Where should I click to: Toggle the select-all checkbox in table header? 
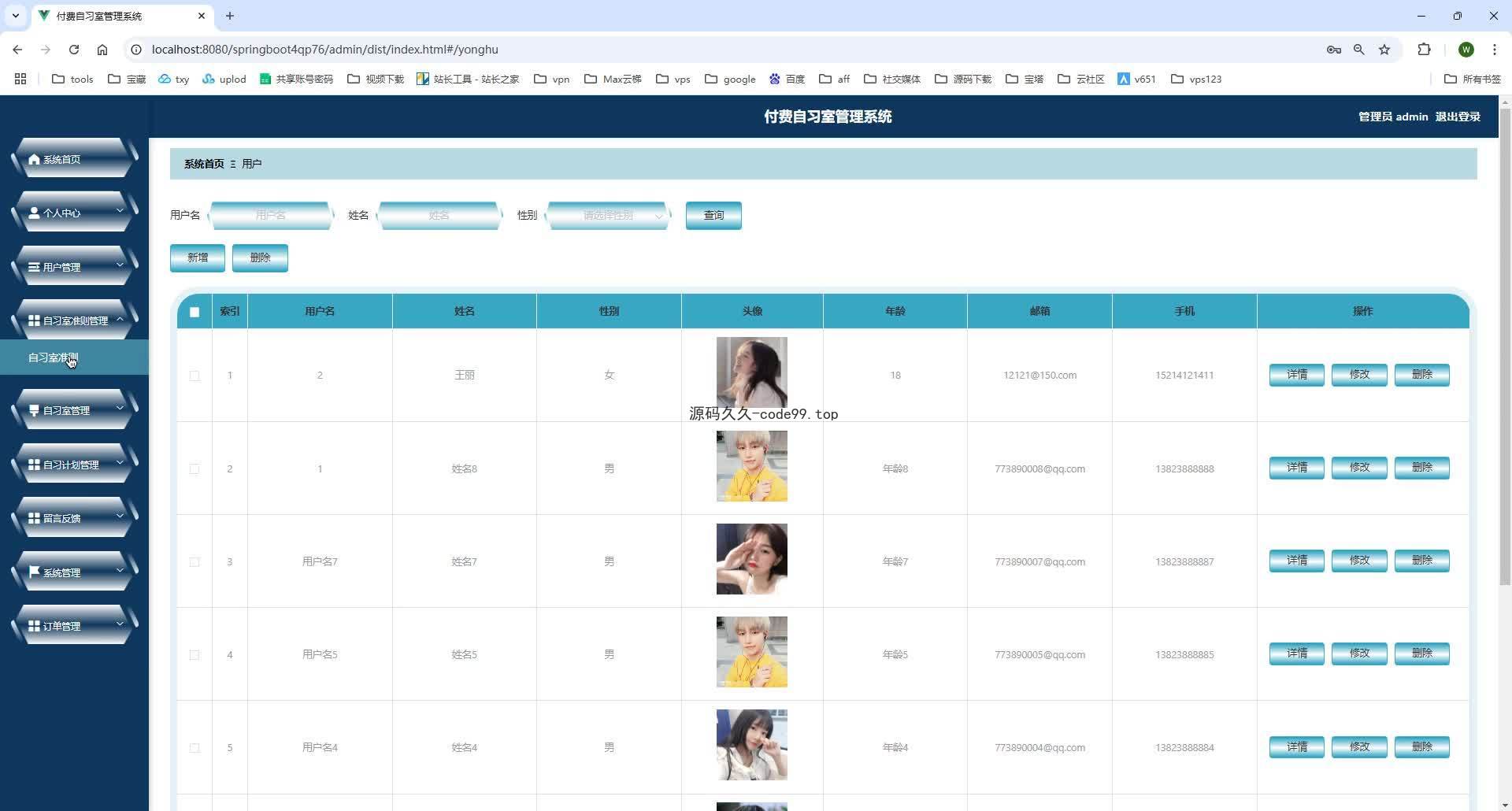[195, 312]
